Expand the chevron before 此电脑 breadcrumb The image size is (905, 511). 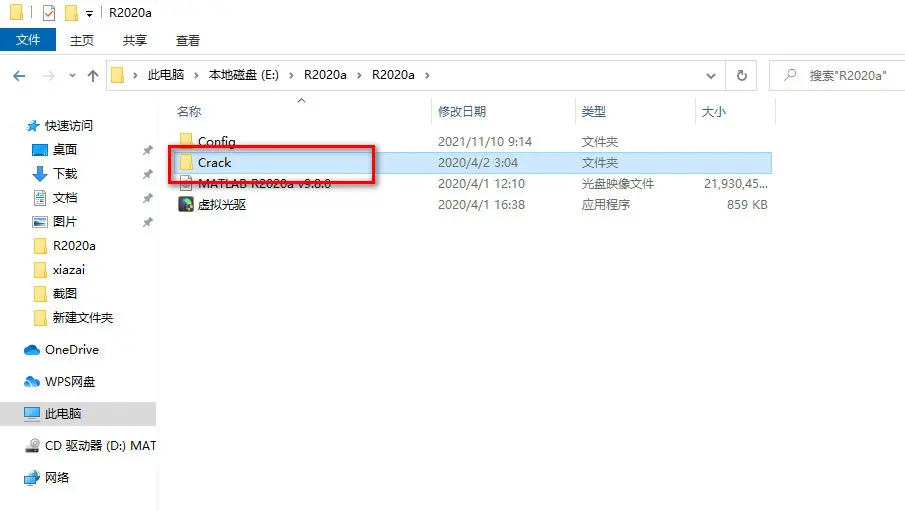tap(135, 76)
